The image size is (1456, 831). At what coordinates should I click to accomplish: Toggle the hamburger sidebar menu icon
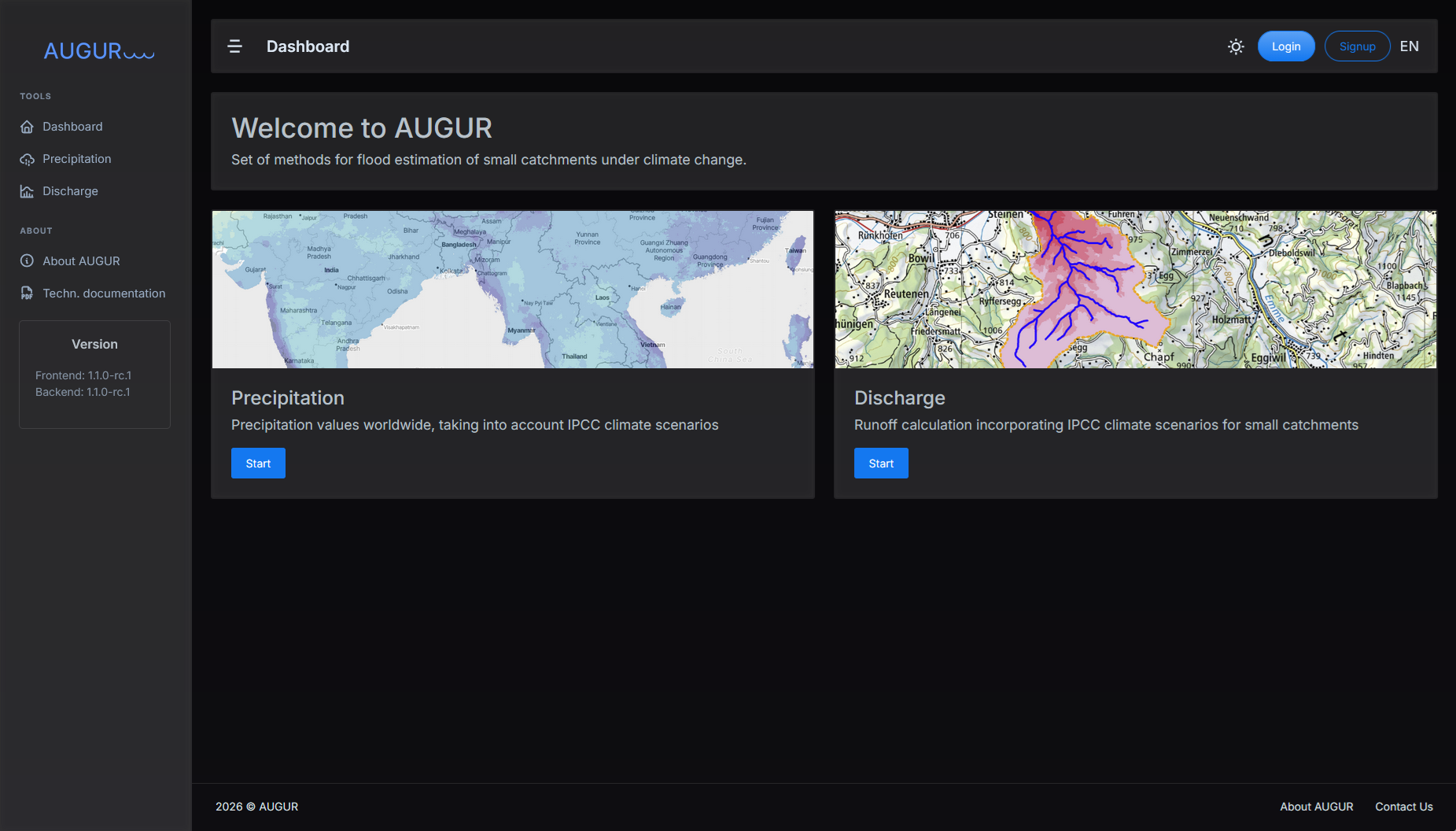pos(234,46)
